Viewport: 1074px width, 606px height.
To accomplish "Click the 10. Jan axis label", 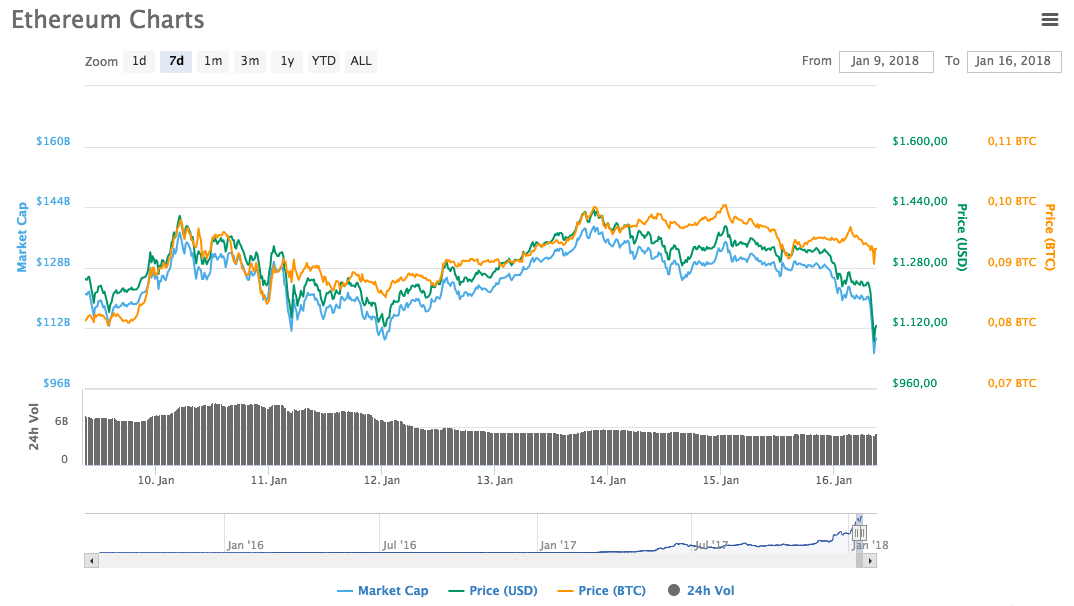I will tap(156, 480).
